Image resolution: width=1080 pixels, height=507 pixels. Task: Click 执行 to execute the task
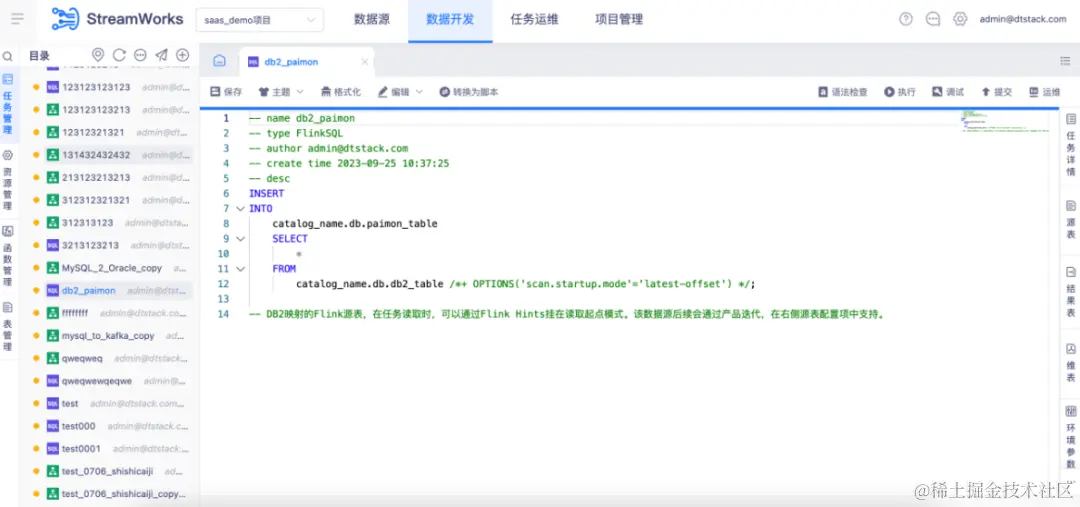click(x=900, y=92)
